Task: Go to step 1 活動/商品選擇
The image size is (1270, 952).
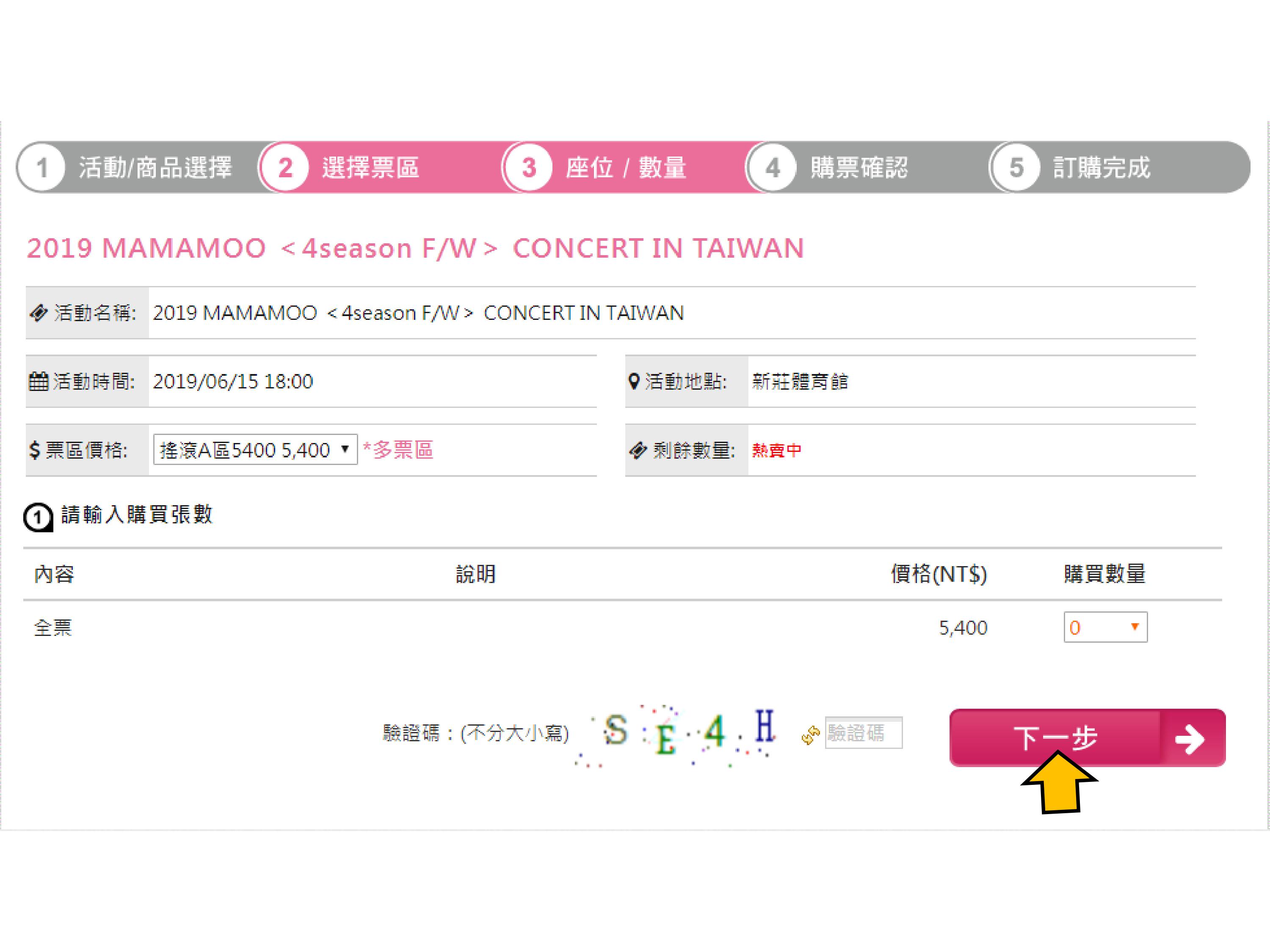Action: point(137,168)
